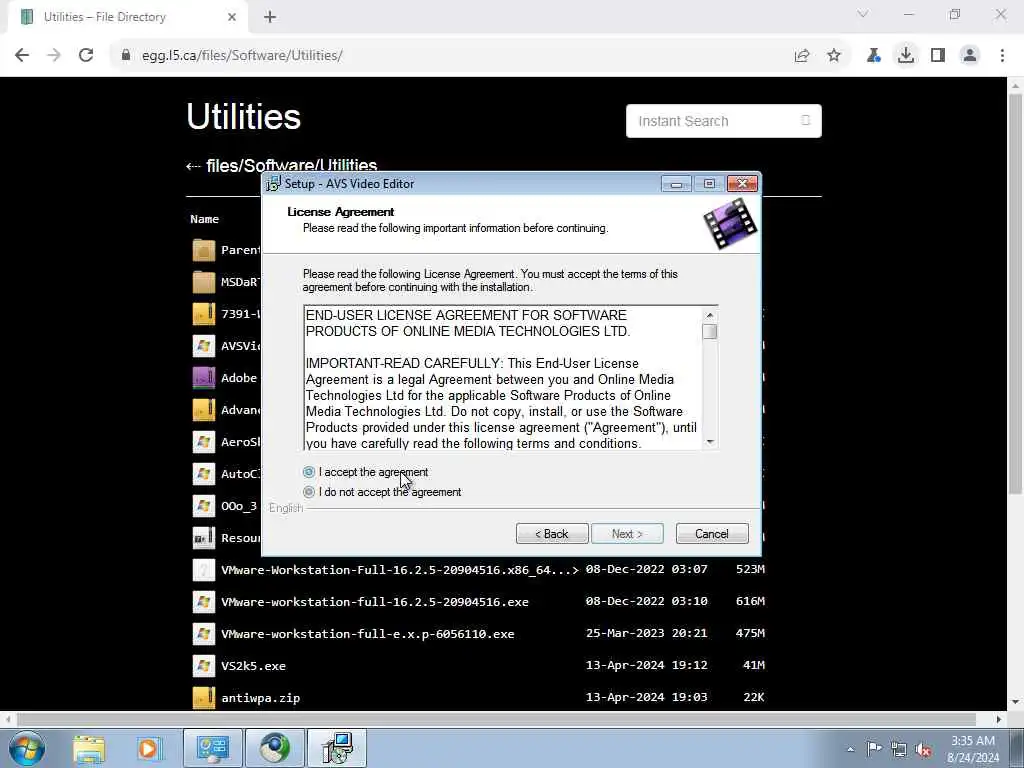The width and height of the screenshot is (1024, 768).
Task: Click the Control Panel taskbar icon
Action: (213, 748)
